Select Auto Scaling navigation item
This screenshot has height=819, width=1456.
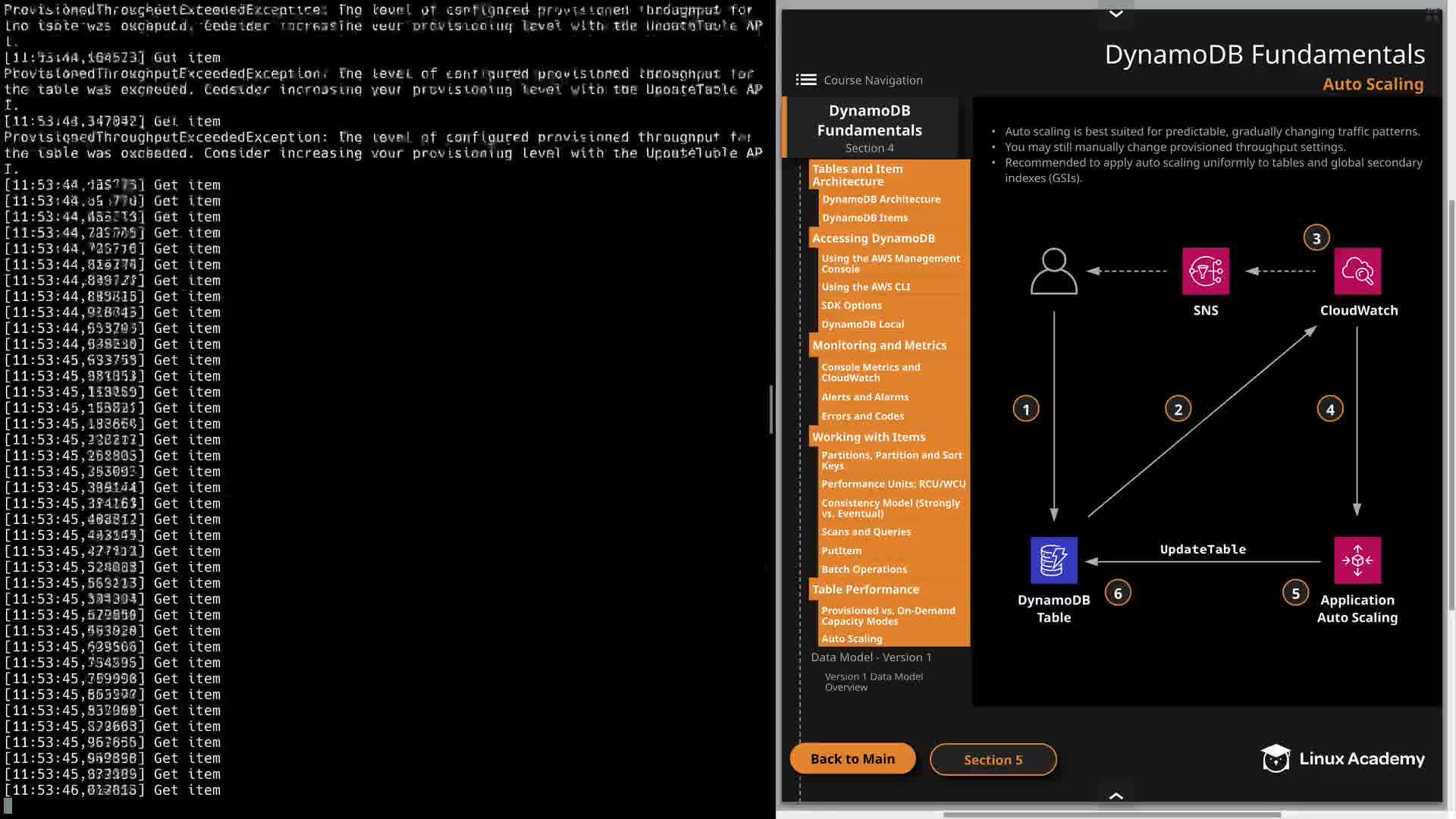pyautogui.click(x=852, y=639)
